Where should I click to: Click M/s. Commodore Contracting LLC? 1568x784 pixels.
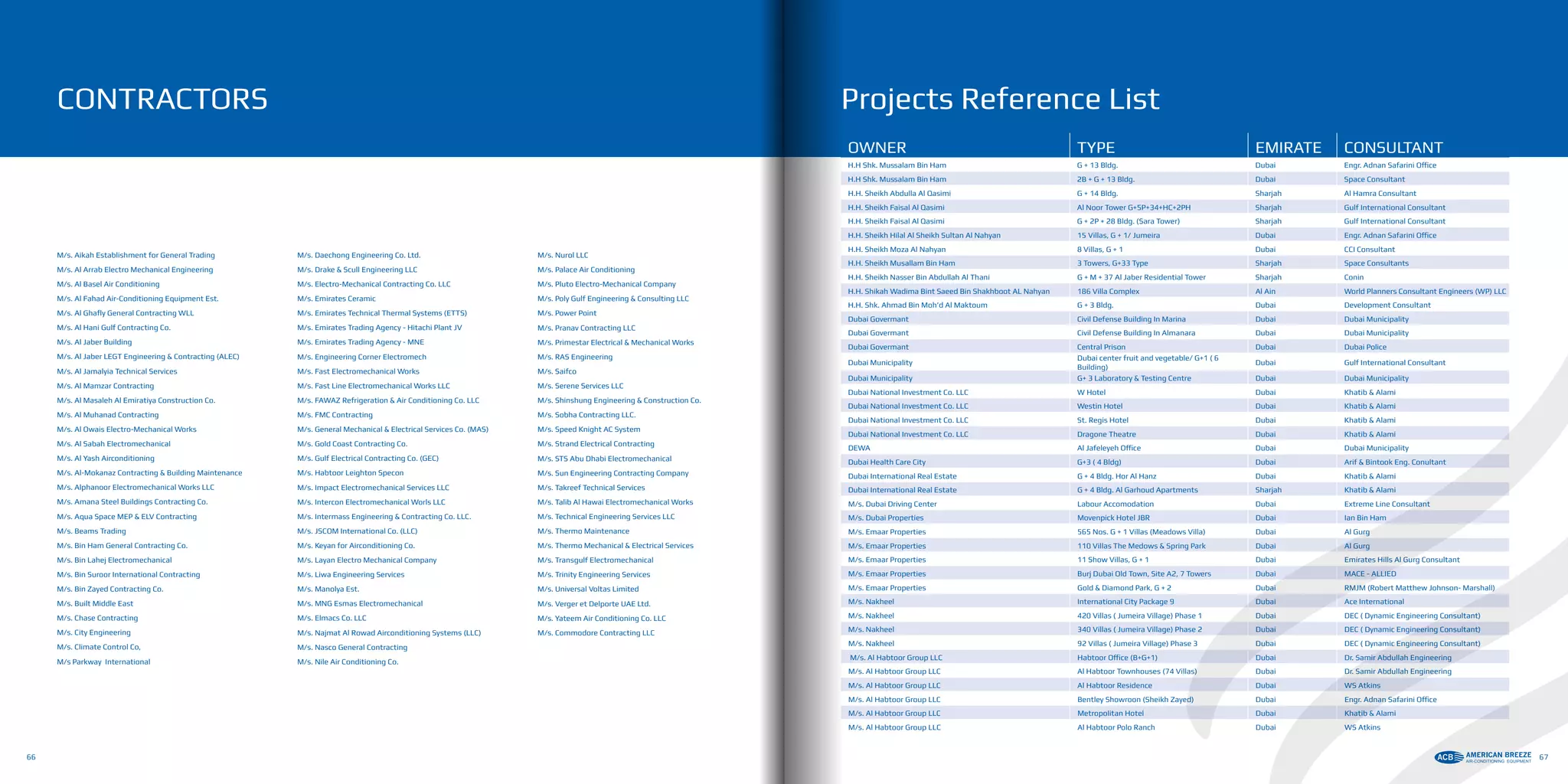coord(596,633)
